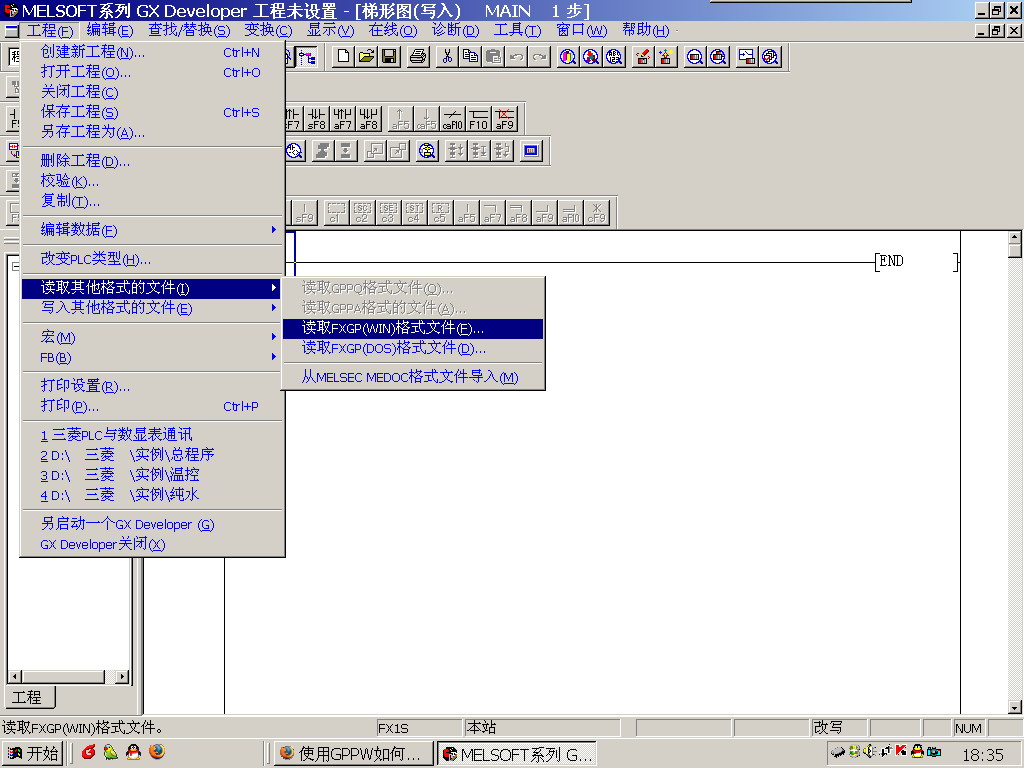Click the Print toolbar icon
This screenshot has width=1024, height=768.
[418, 57]
